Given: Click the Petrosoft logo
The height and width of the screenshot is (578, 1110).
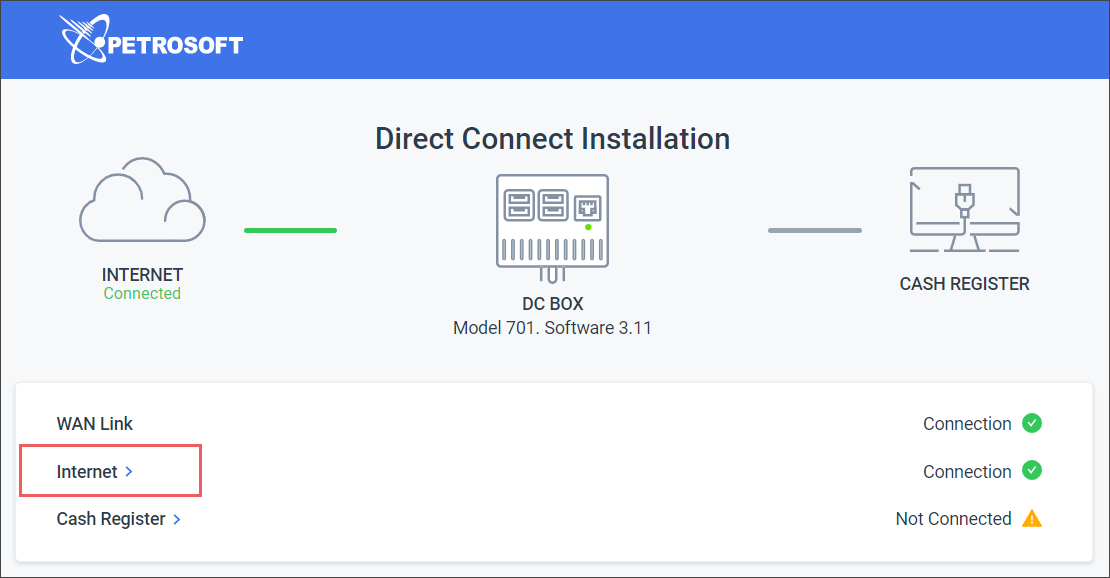Looking at the screenshot, I should click(x=151, y=41).
